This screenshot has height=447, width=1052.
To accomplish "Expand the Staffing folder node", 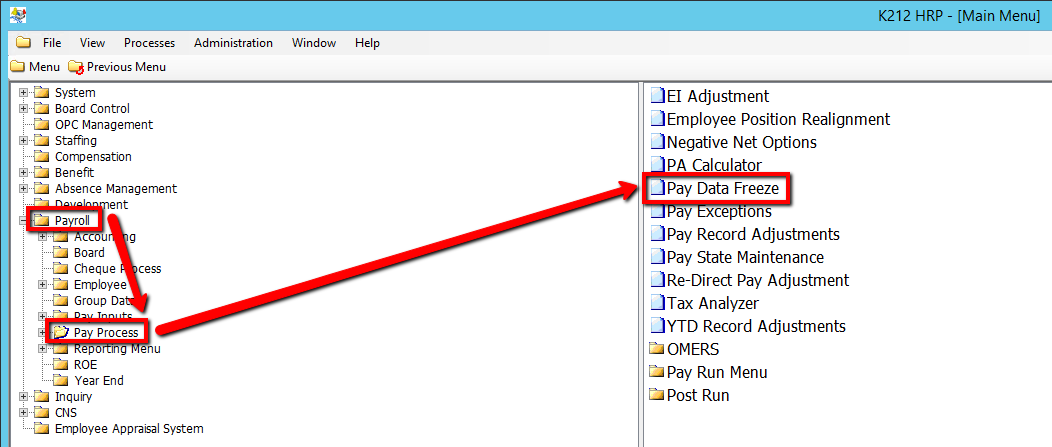I will pos(23,141).
